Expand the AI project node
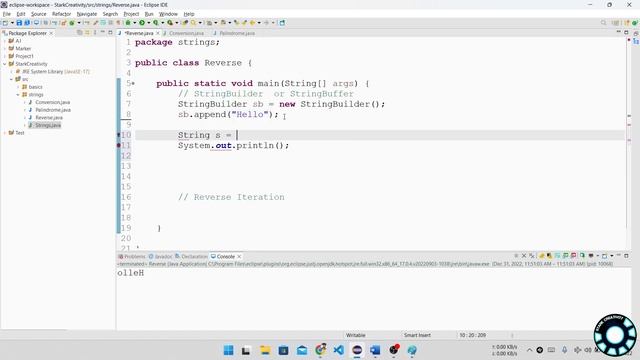The height and width of the screenshot is (360, 640). click(5, 41)
